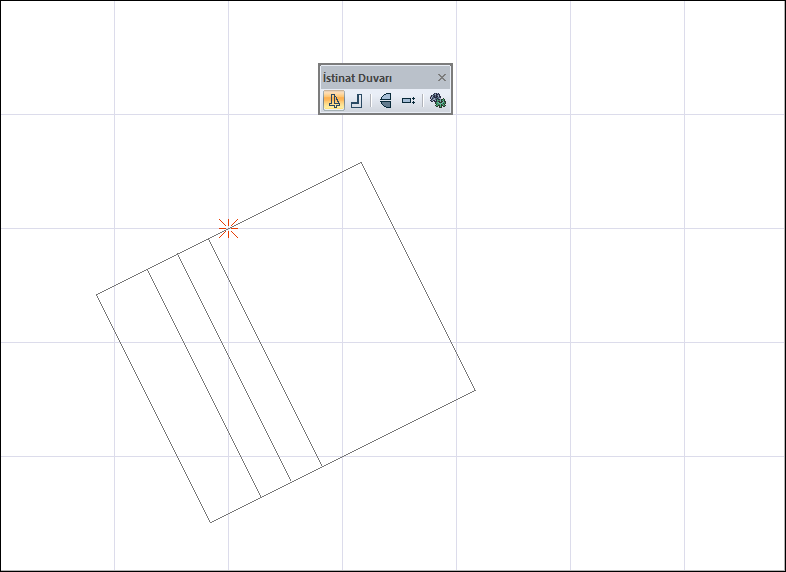Open retaining wall settings gear icon
Viewport: 786px width, 572px height.
pyautogui.click(x=438, y=101)
